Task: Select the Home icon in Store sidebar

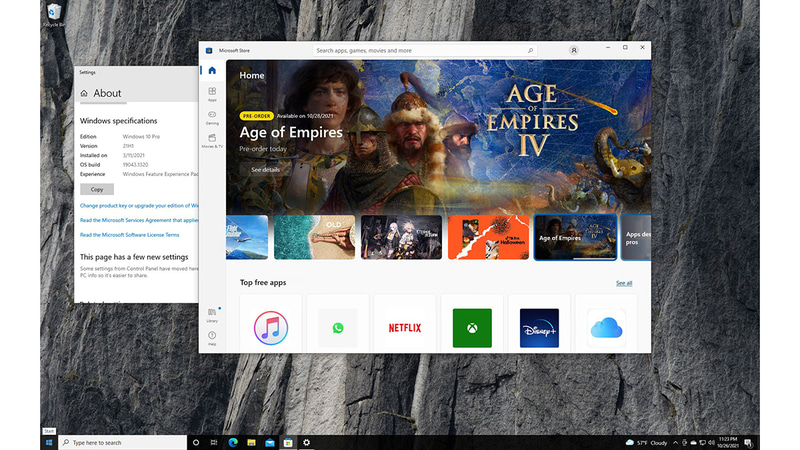Action: [212, 70]
